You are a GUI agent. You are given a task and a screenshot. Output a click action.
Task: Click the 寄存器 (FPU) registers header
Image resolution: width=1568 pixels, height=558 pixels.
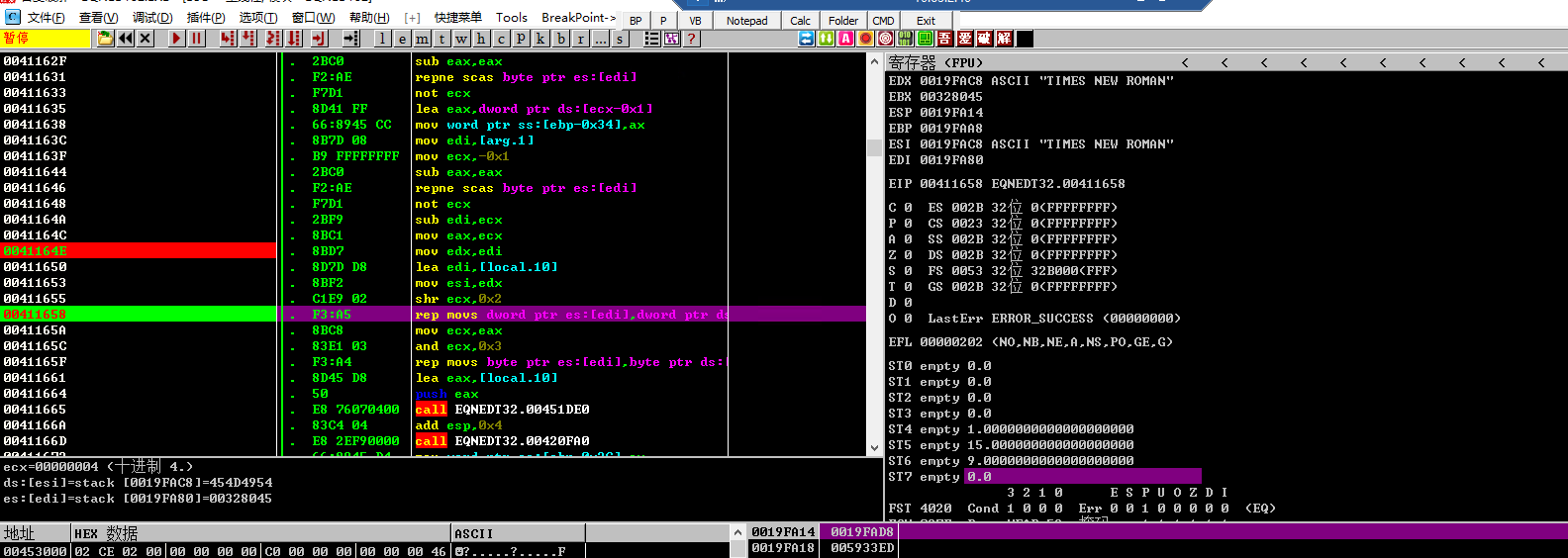click(935, 62)
